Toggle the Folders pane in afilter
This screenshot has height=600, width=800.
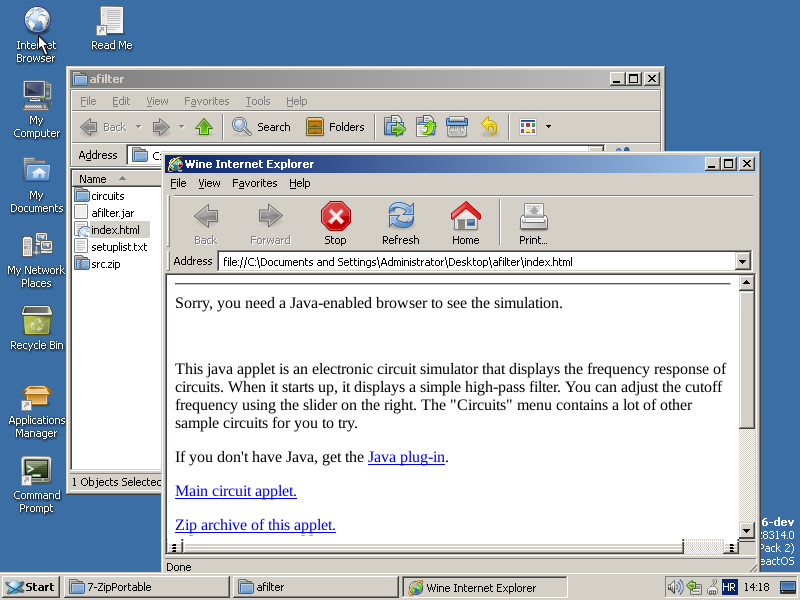coord(335,127)
